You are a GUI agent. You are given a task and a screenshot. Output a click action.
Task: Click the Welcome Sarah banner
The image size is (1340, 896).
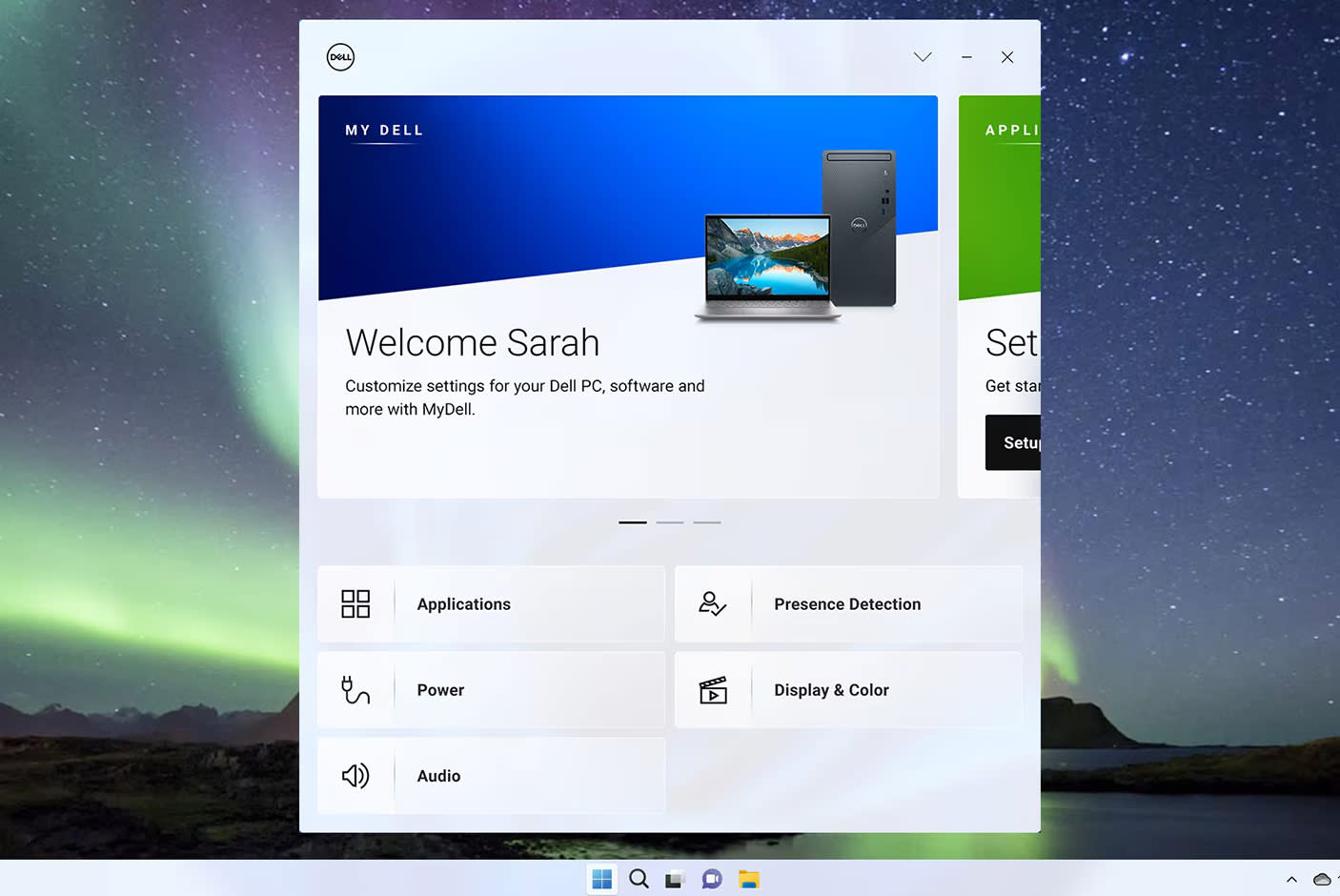coord(628,295)
